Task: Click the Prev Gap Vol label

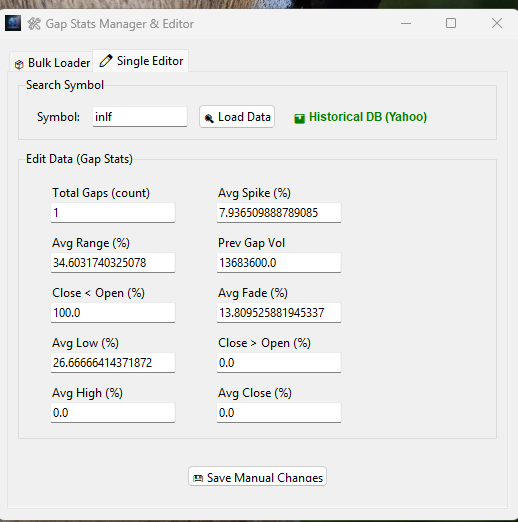Action: tap(251, 243)
